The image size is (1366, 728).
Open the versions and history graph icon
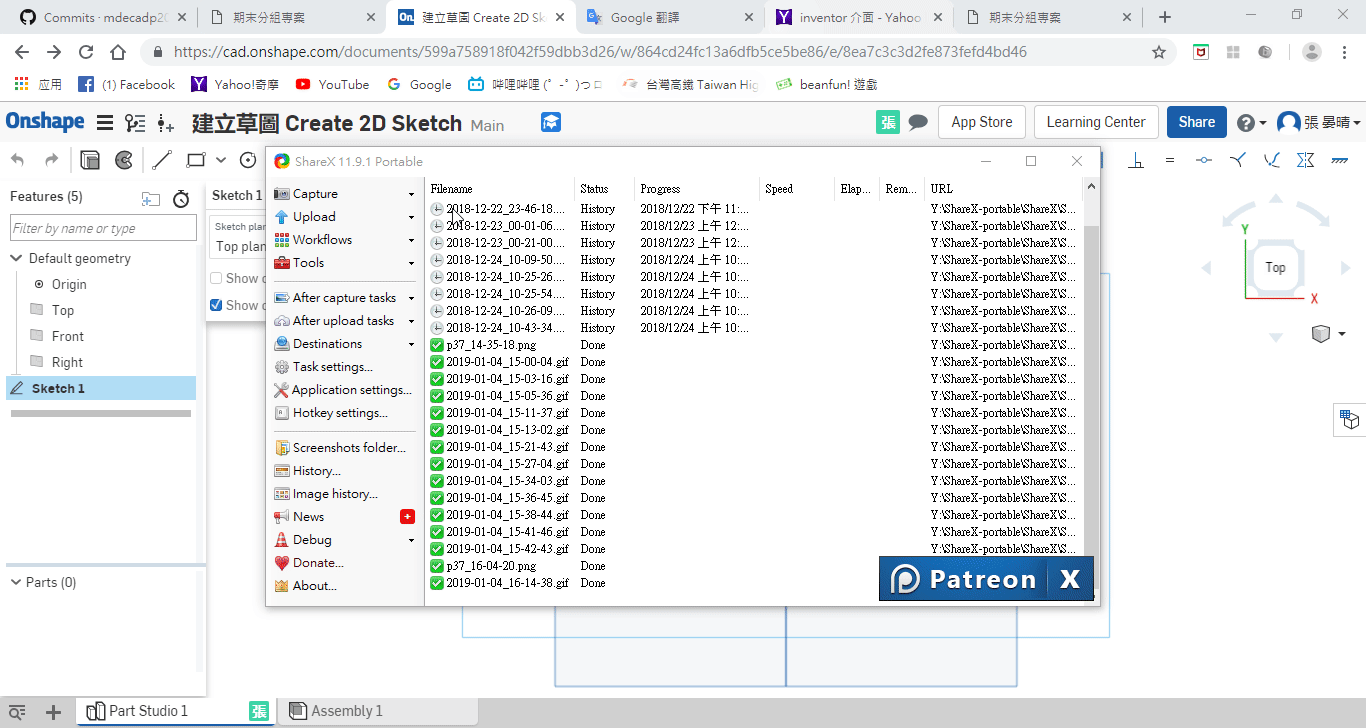(135, 123)
